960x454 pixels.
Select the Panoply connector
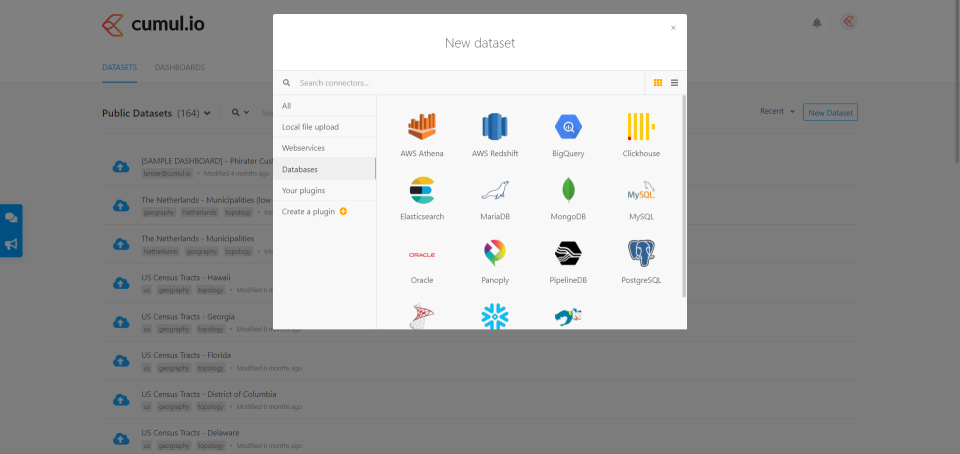tap(495, 262)
